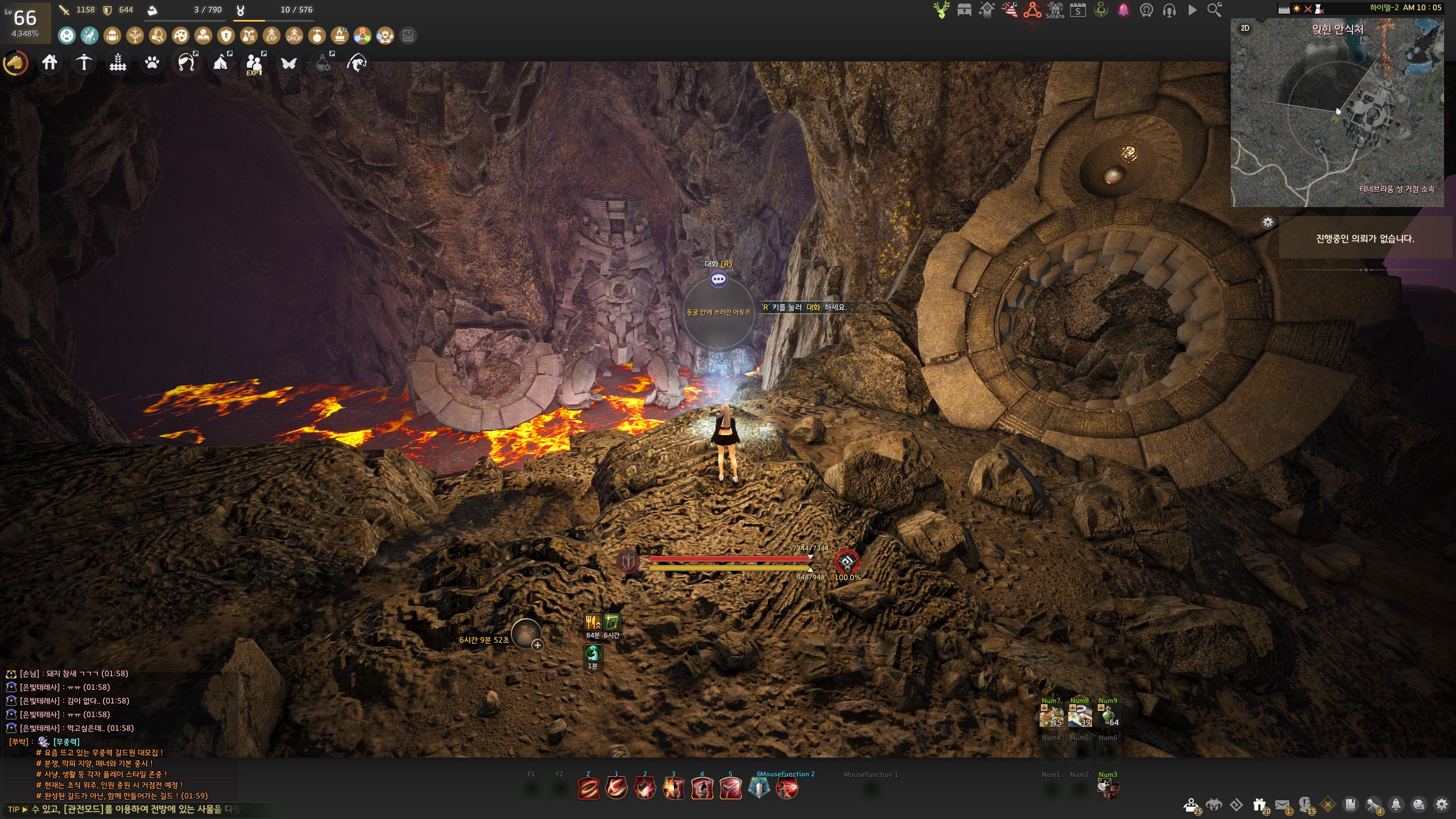Toggle the minimap 2D view button
The height and width of the screenshot is (819, 1456).
pyautogui.click(x=1245, y=28)
